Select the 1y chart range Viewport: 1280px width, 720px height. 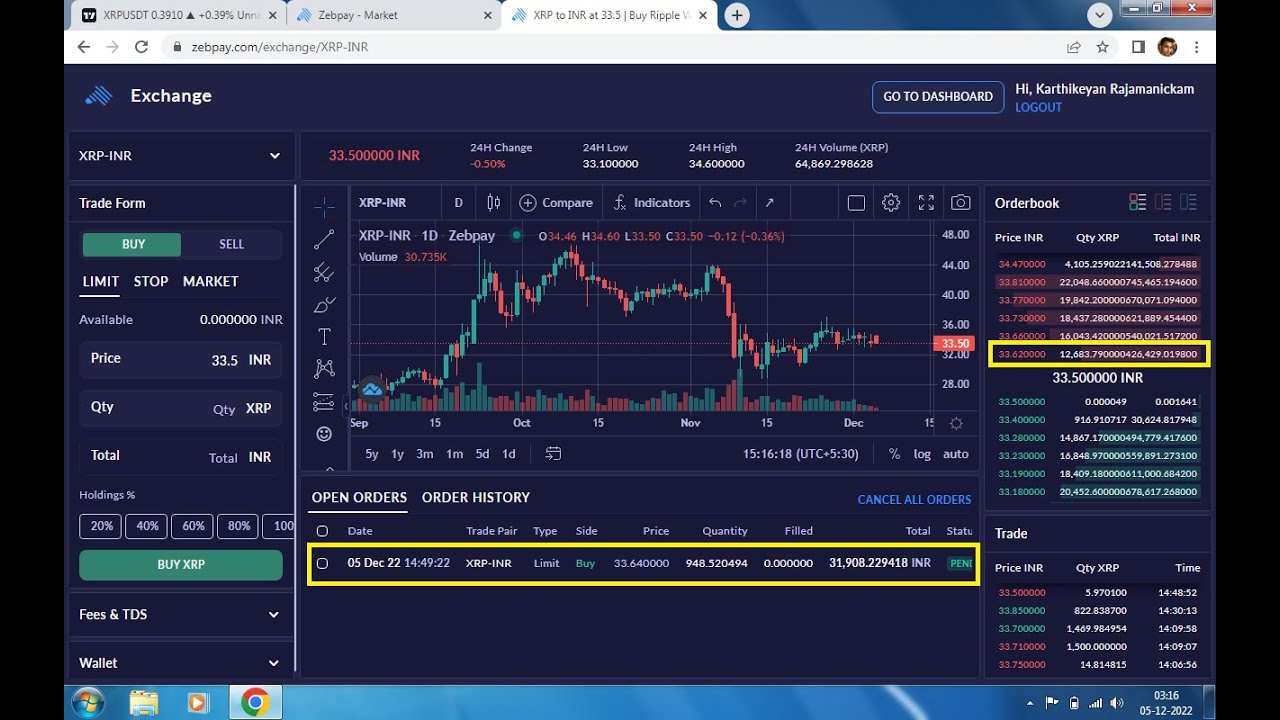point(397,454)
